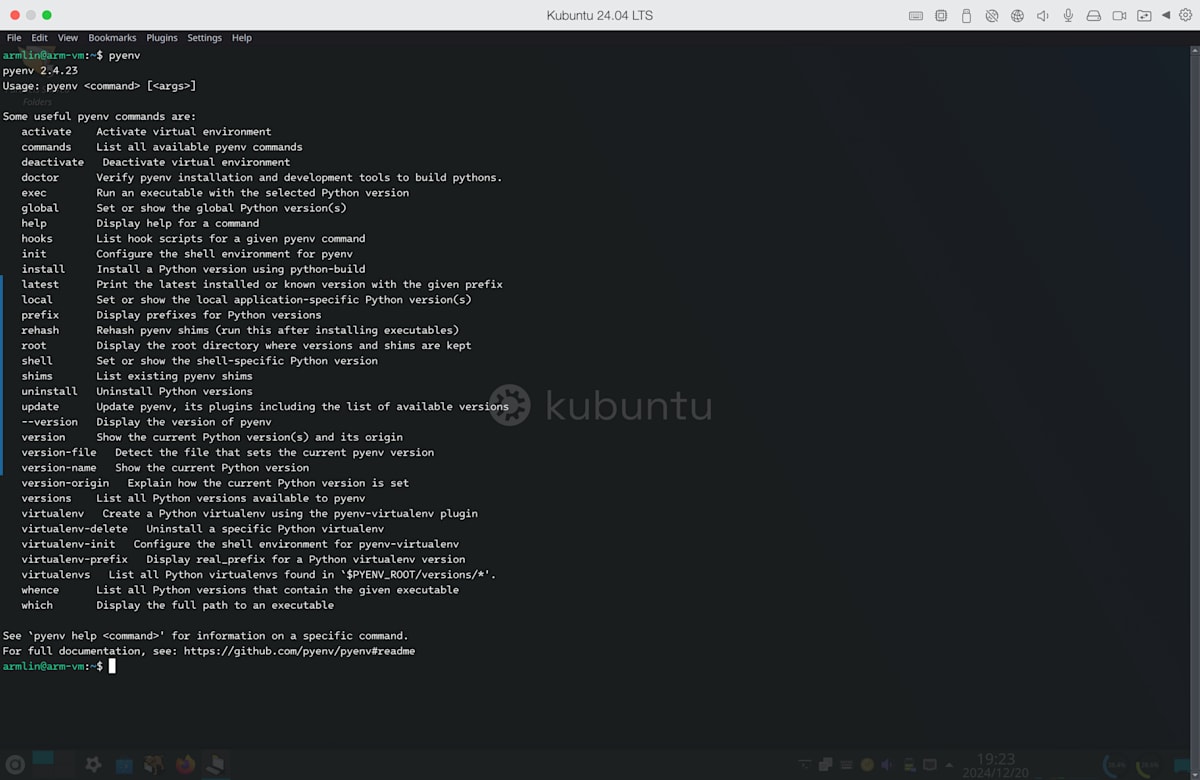Open the Settings menu
The height and width of the screenshot is (780, 1200).
(205, 38)
